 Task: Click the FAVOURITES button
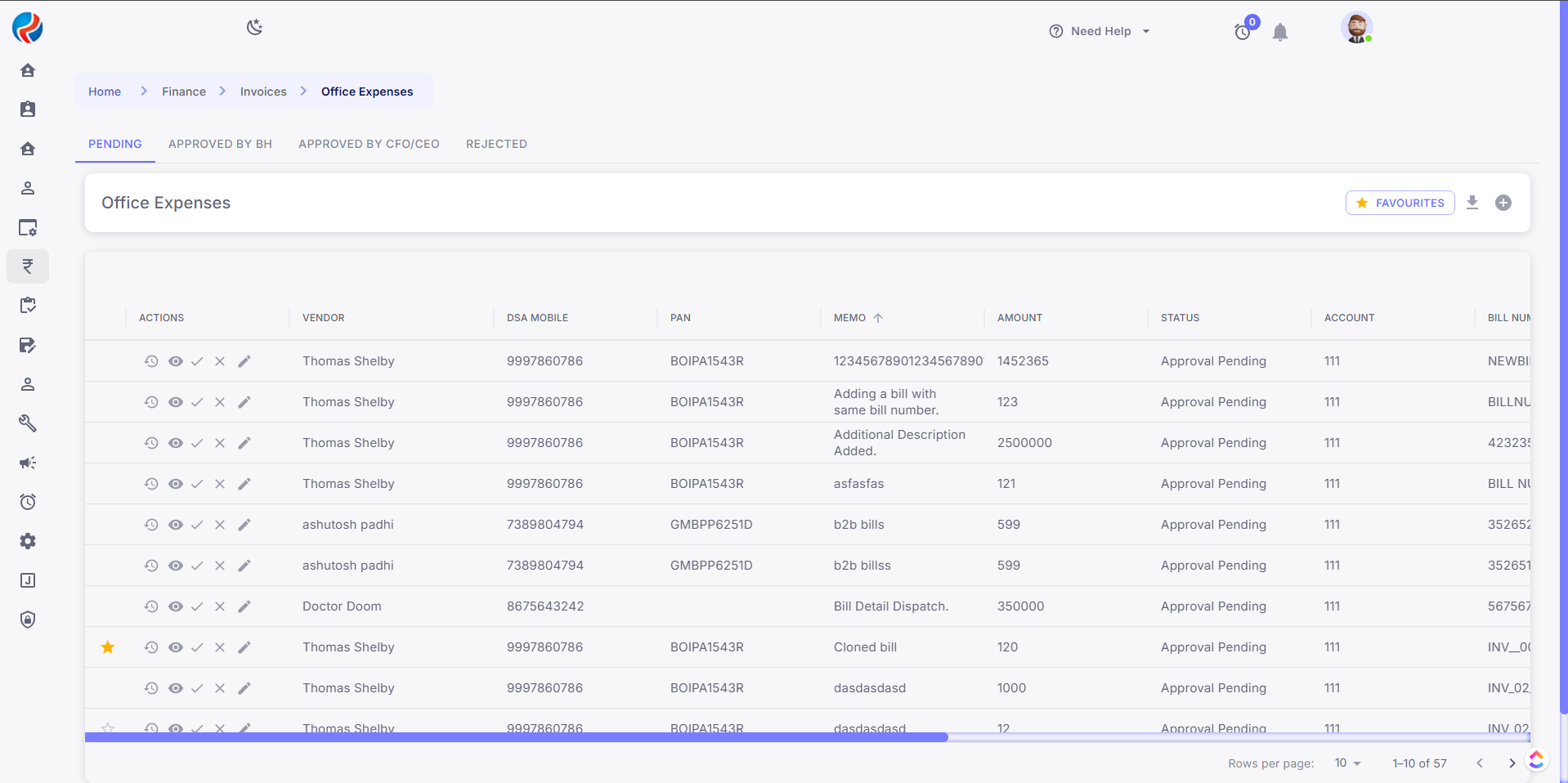pyautogui.click(x=1400, y=203)
